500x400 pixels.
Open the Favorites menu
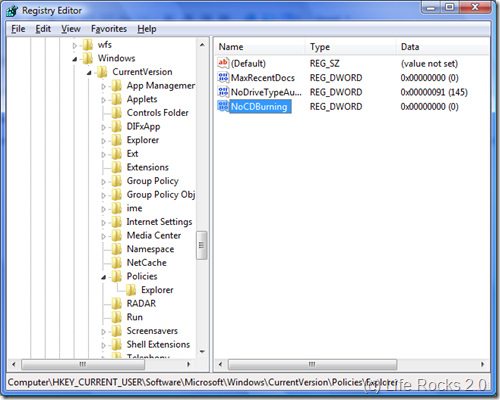coord(109,29)
